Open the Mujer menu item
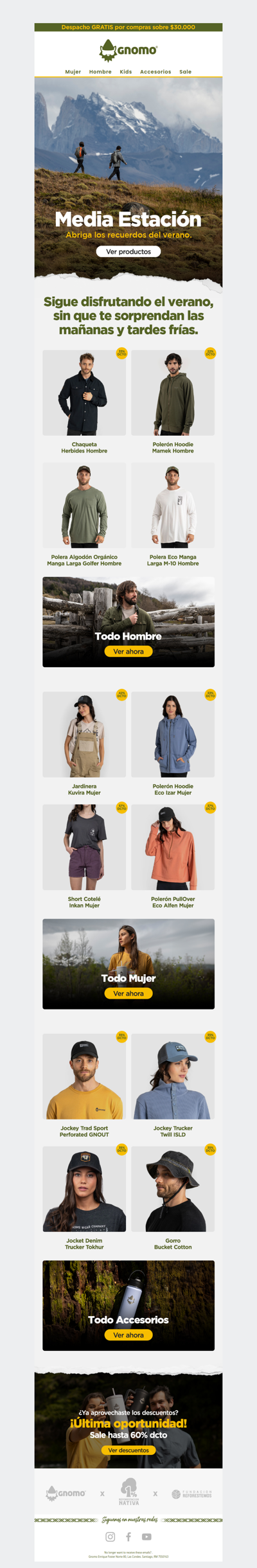This screenshot has height=1568, width=257. pyautogui.click(x=73, y=72)
